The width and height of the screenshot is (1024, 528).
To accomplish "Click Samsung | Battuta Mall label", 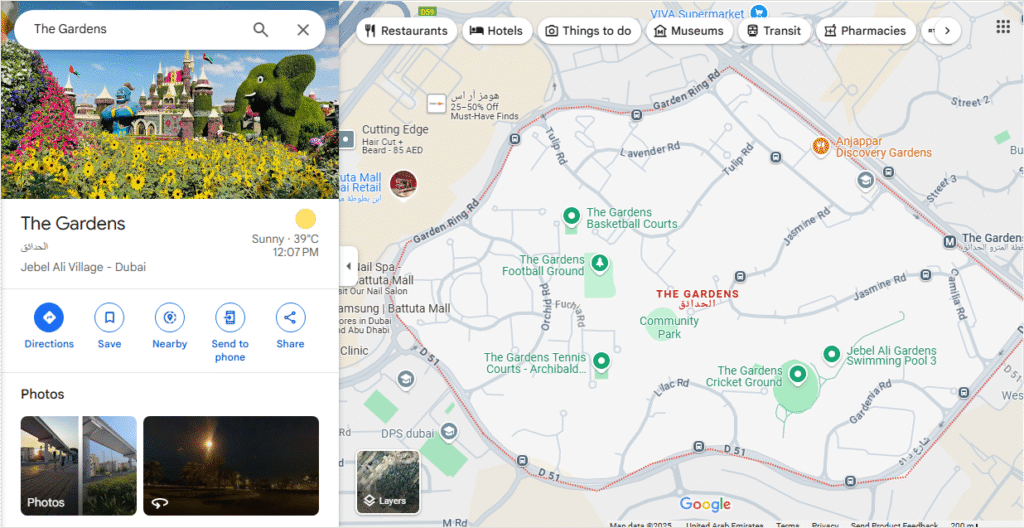I will [x=394, y=308].
